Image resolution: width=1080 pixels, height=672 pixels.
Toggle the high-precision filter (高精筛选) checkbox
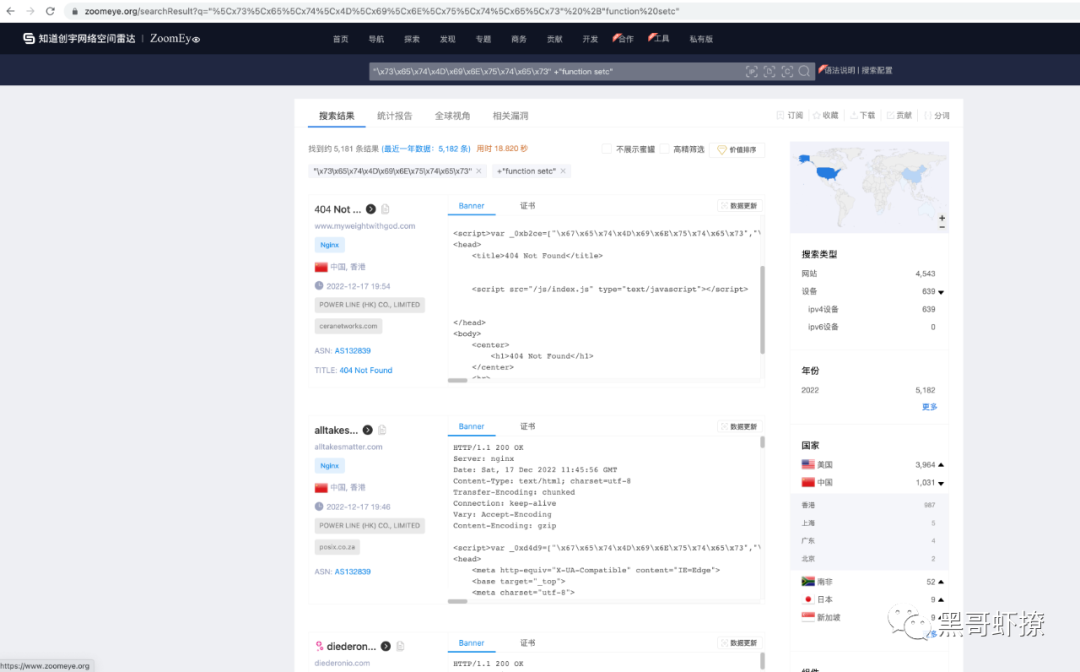coord(664,149)
